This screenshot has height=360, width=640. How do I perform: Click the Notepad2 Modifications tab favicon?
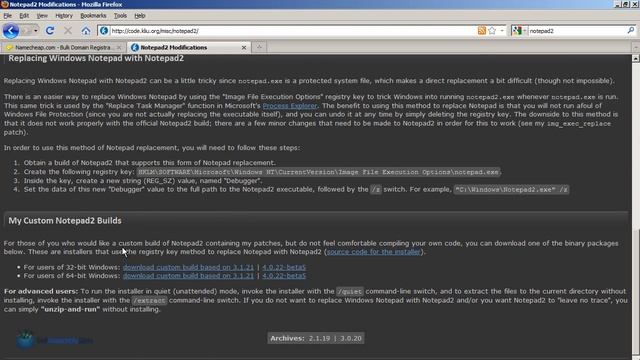tap(135, 48)
